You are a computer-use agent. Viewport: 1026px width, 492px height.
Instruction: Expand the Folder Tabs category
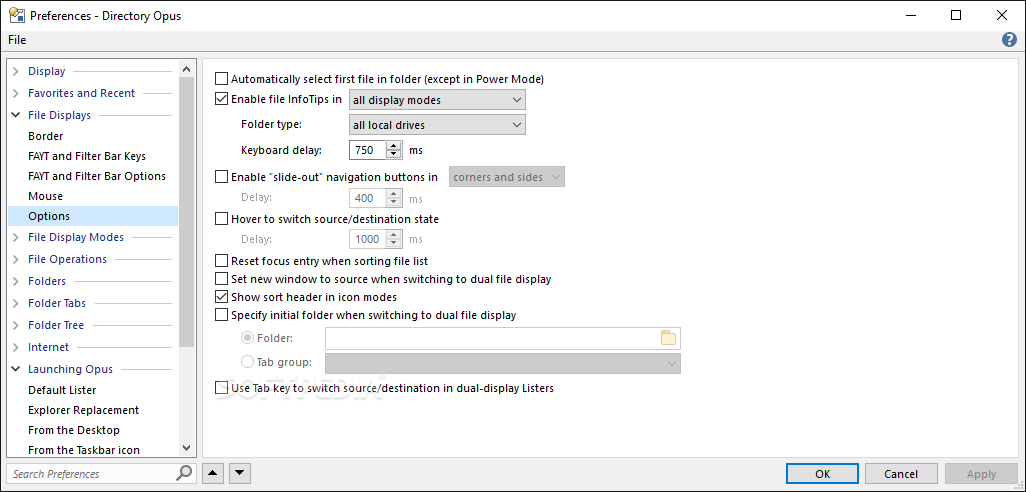point(16,304)
